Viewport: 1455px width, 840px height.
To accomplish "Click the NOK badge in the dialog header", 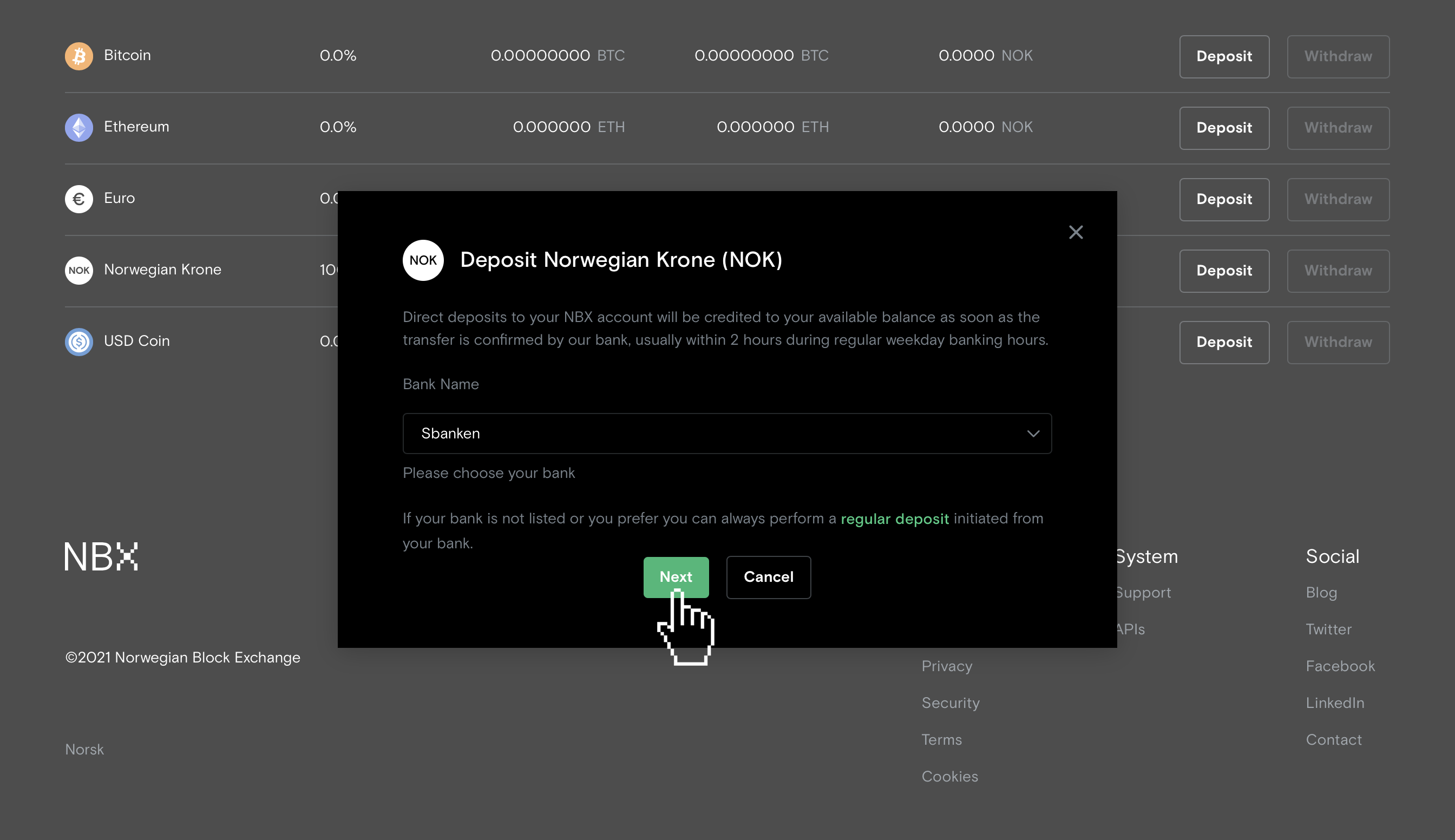I will pos(423,260).
